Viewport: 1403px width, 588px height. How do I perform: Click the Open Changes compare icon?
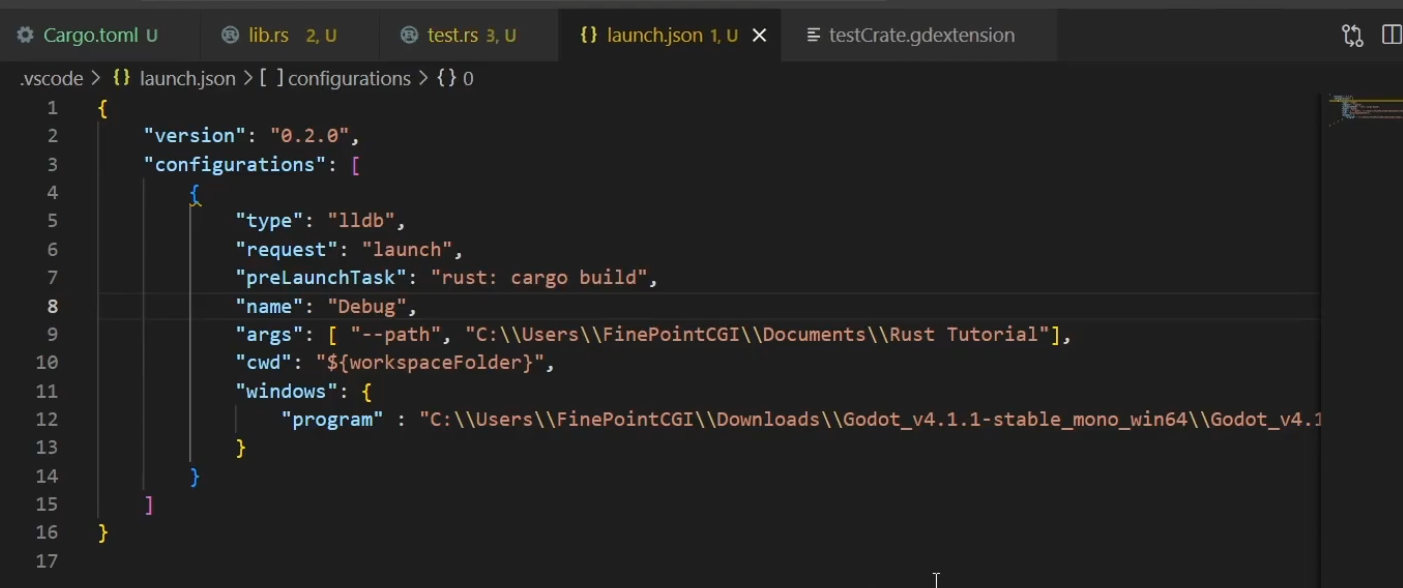click(1352, 36)
